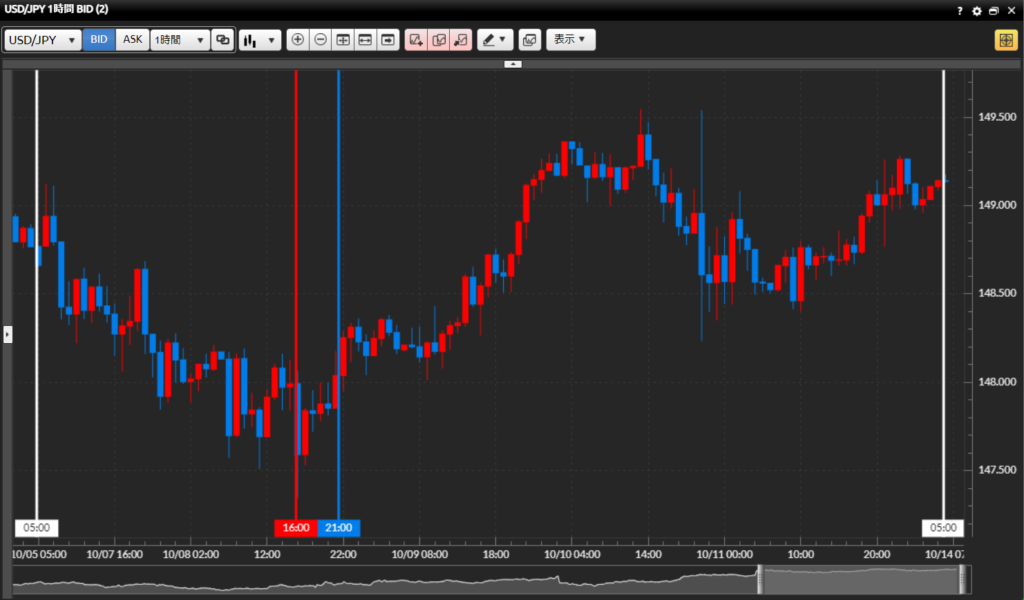Open the USD/JPY currency pair dropdown
Screen dimensions: 1024x600
pyautogui.click(x=42, y=40)
